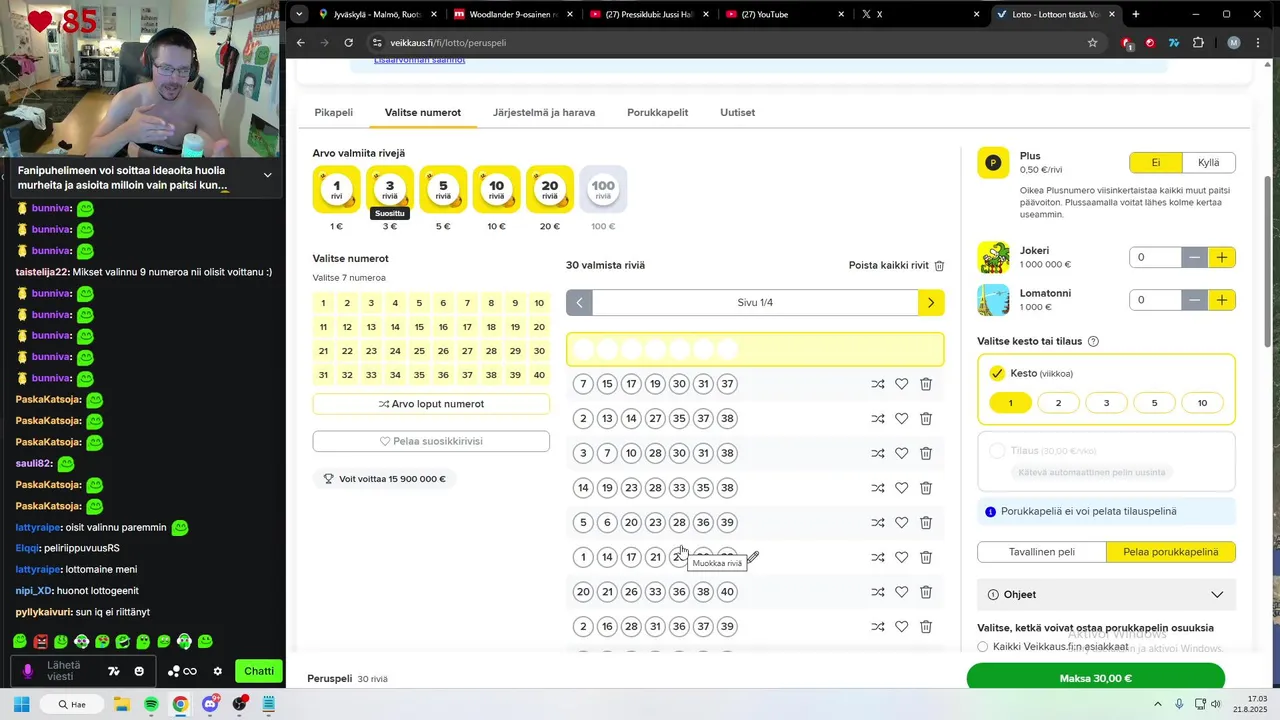Click the Chatti send button
1280x720 pixels.
[x=258, y=671]
